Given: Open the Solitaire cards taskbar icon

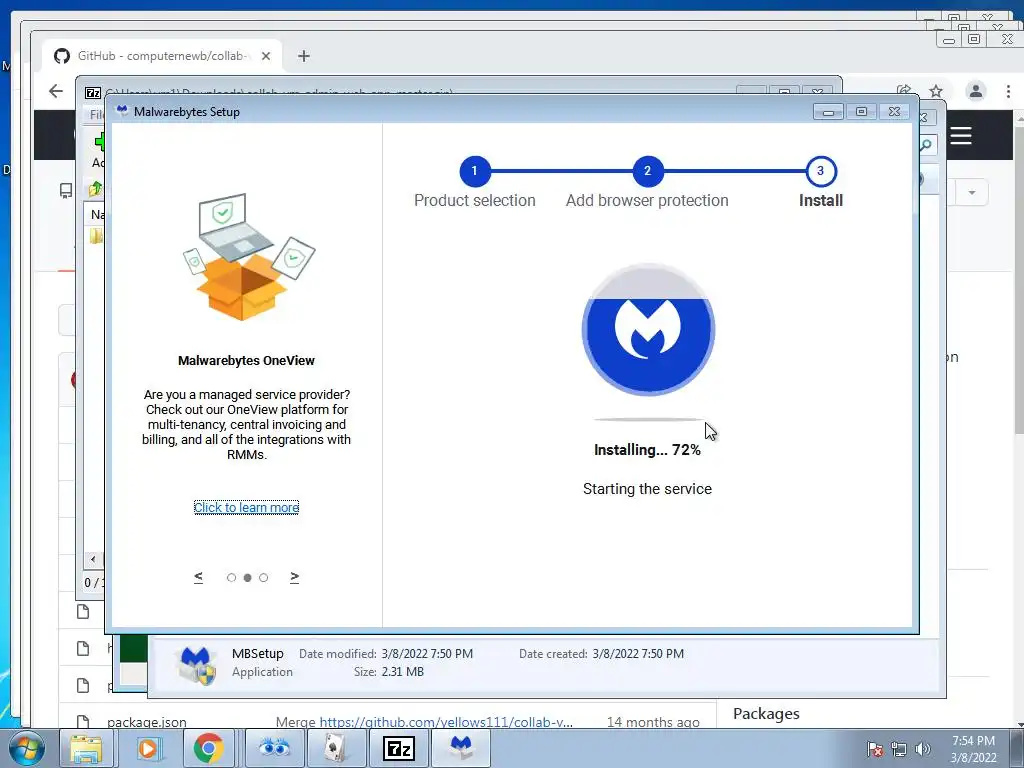Looking at the screenshot, I should click(x=336, y=748).
